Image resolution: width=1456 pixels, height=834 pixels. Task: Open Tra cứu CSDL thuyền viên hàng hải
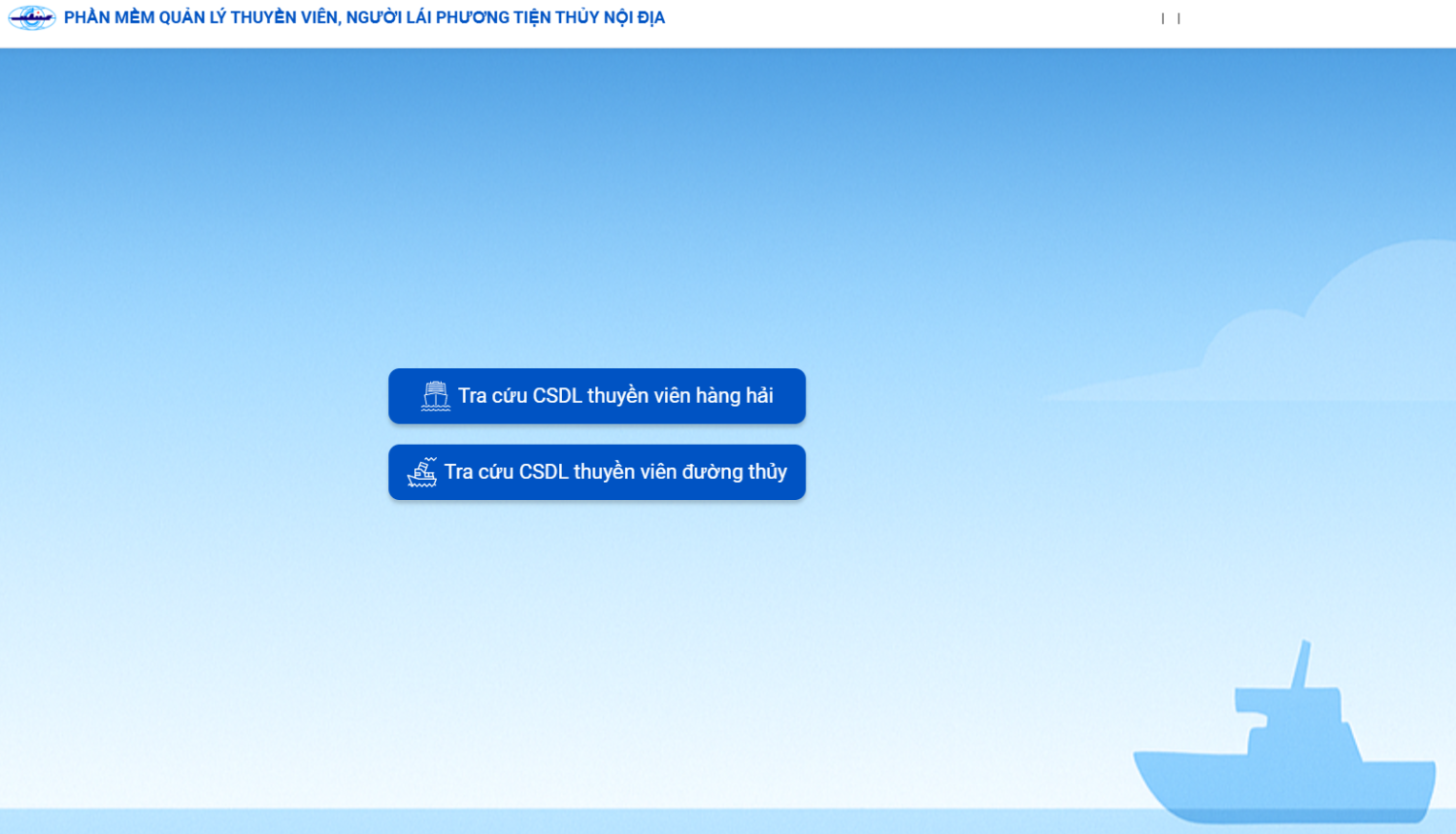[597, 396]
